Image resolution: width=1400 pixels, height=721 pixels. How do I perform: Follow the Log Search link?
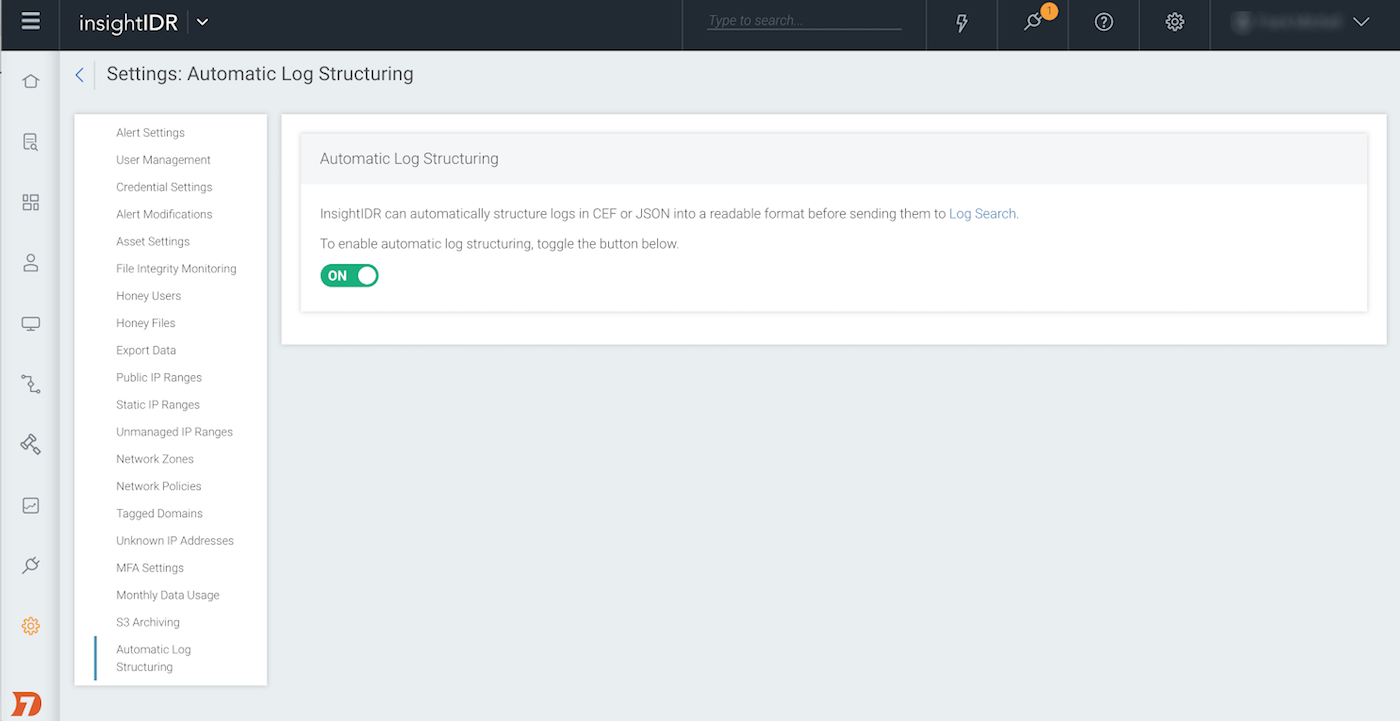[x=982, y=214]
